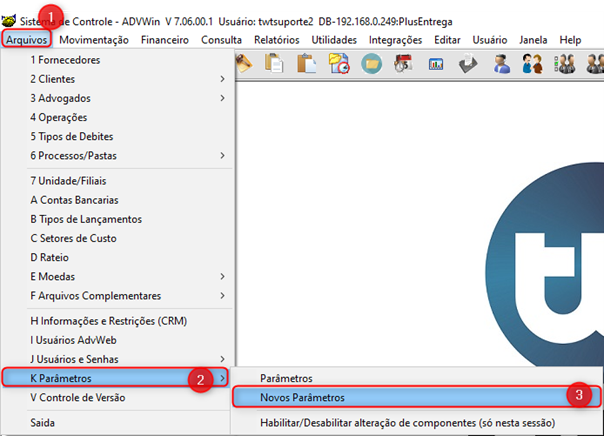Viewport: 604px width, 436px height.
Task: Choose Saida to exit
Action: (117, 423)
